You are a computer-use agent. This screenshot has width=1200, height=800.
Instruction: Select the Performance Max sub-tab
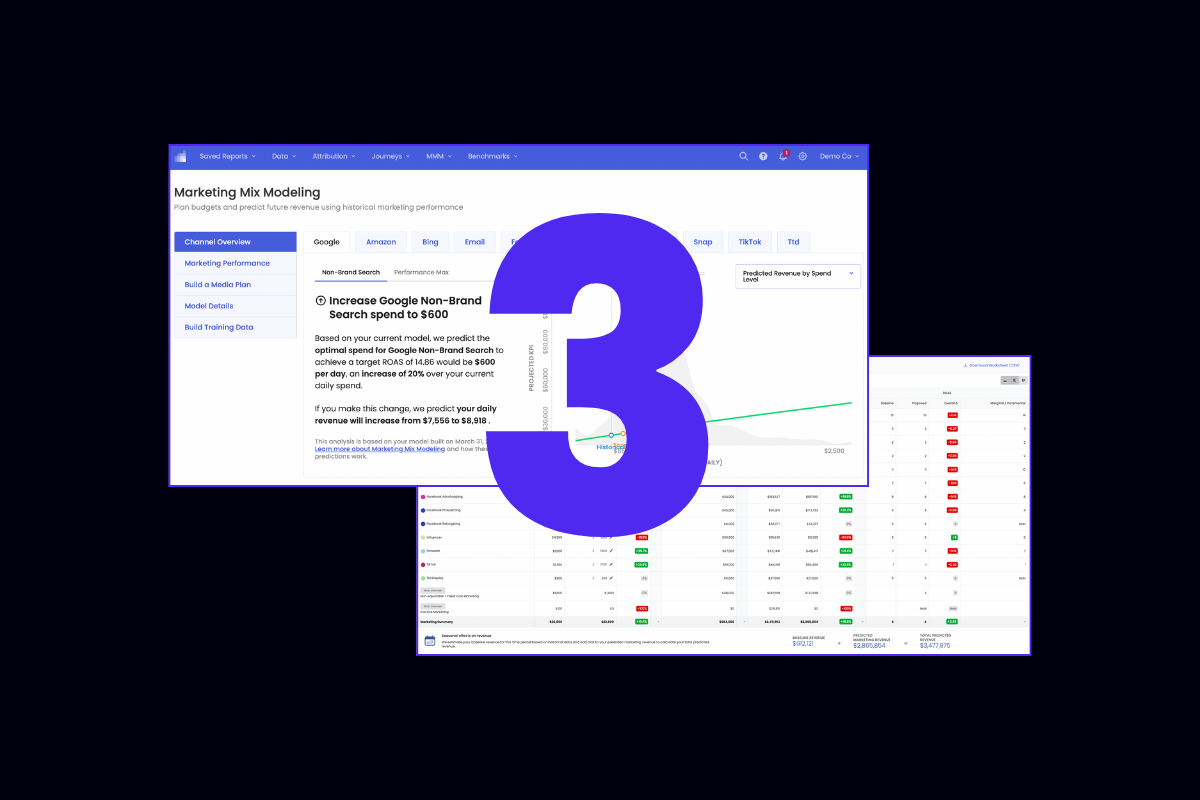(x=421, y=272)
